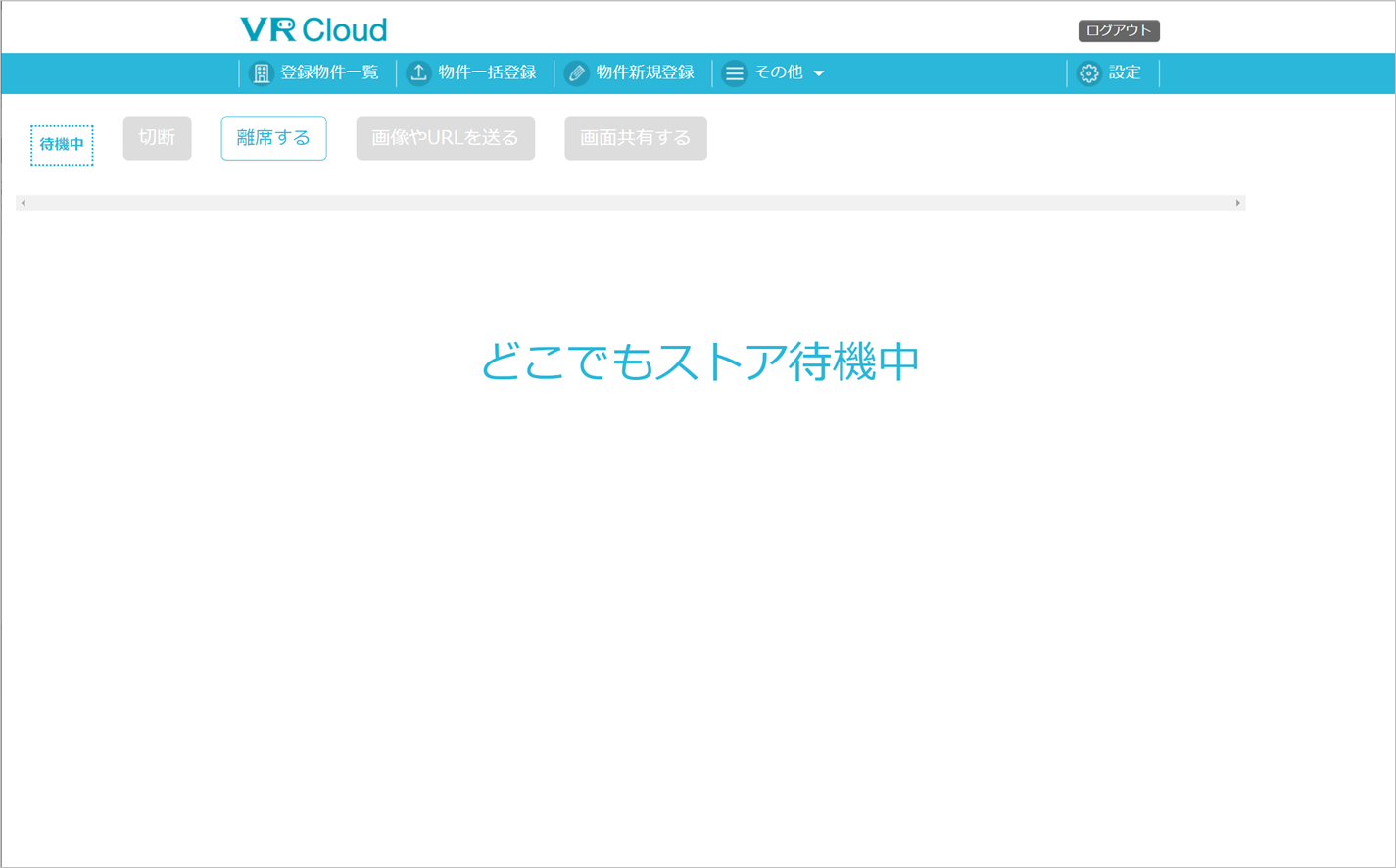Click the building icon beside 登録物件一覧
This screenshot has height=868, width=1396.
tap(261, 73)
